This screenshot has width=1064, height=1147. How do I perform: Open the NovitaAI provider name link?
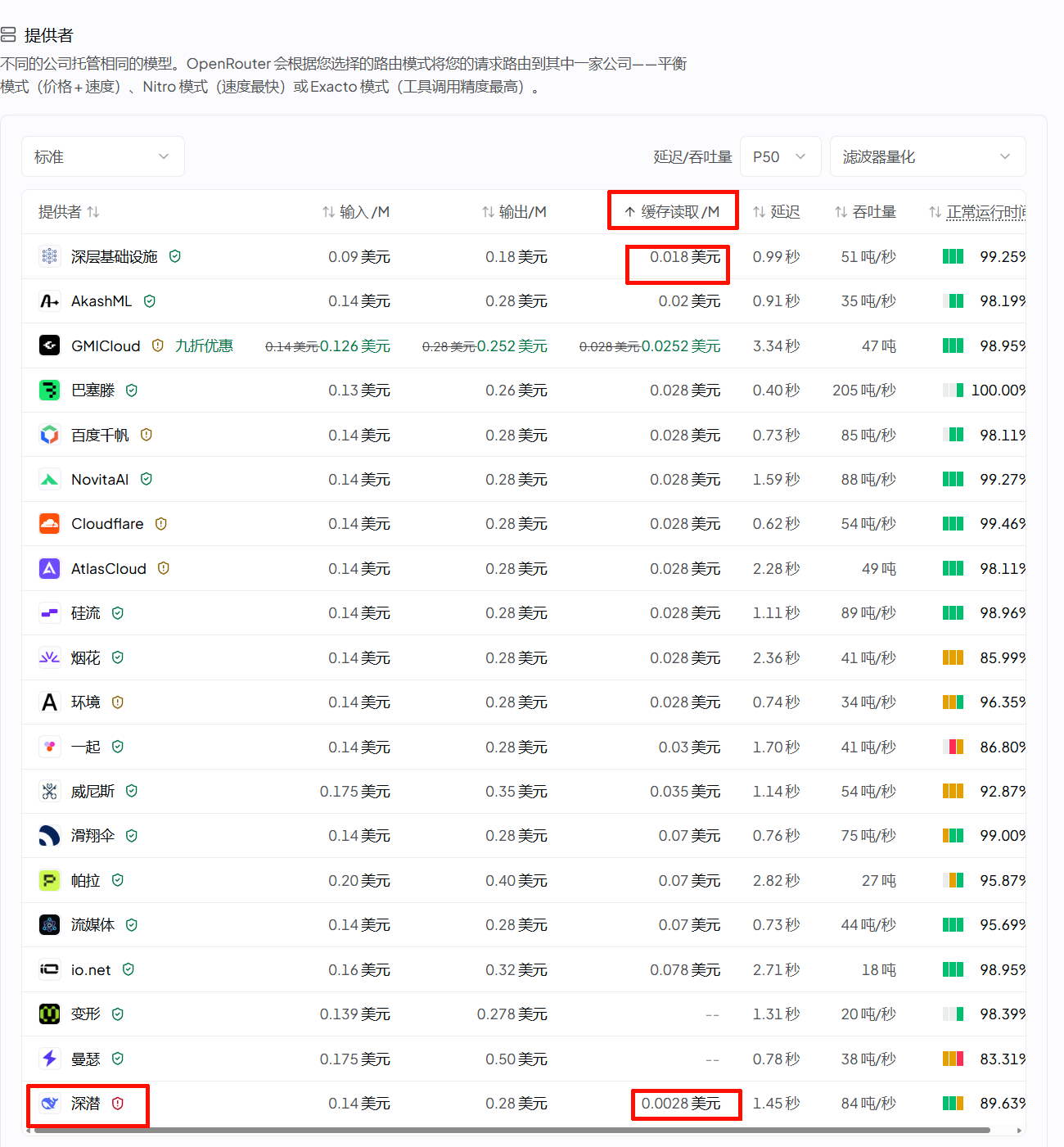pyautogui.click(x=100, y=479)
